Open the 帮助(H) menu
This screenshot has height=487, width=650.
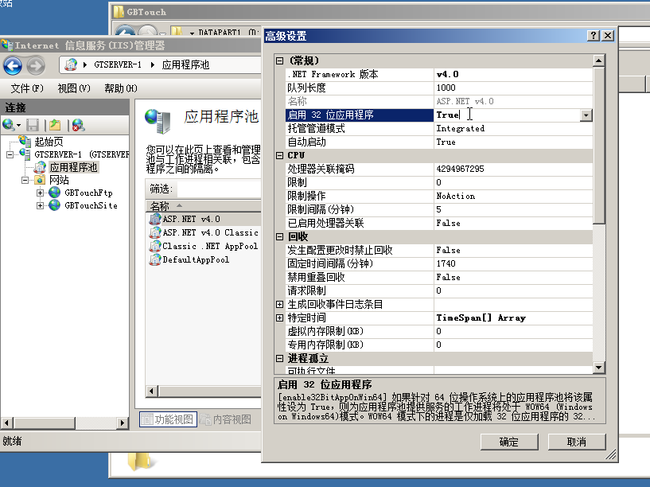coord(121,88)
